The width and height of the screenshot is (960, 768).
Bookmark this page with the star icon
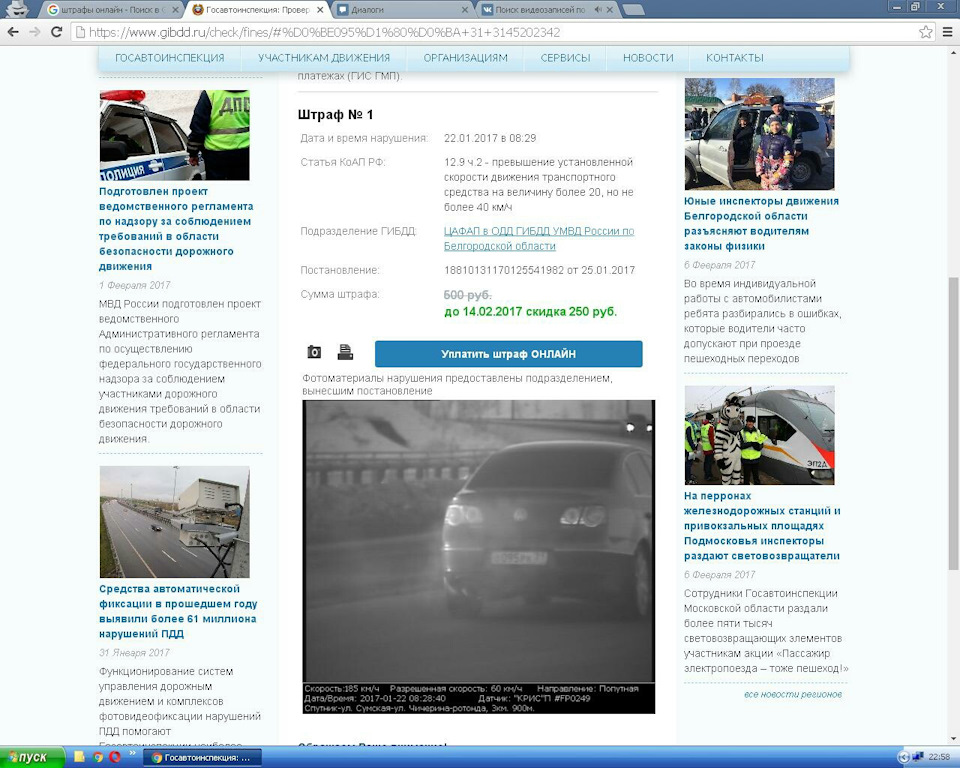click(926, 32)
